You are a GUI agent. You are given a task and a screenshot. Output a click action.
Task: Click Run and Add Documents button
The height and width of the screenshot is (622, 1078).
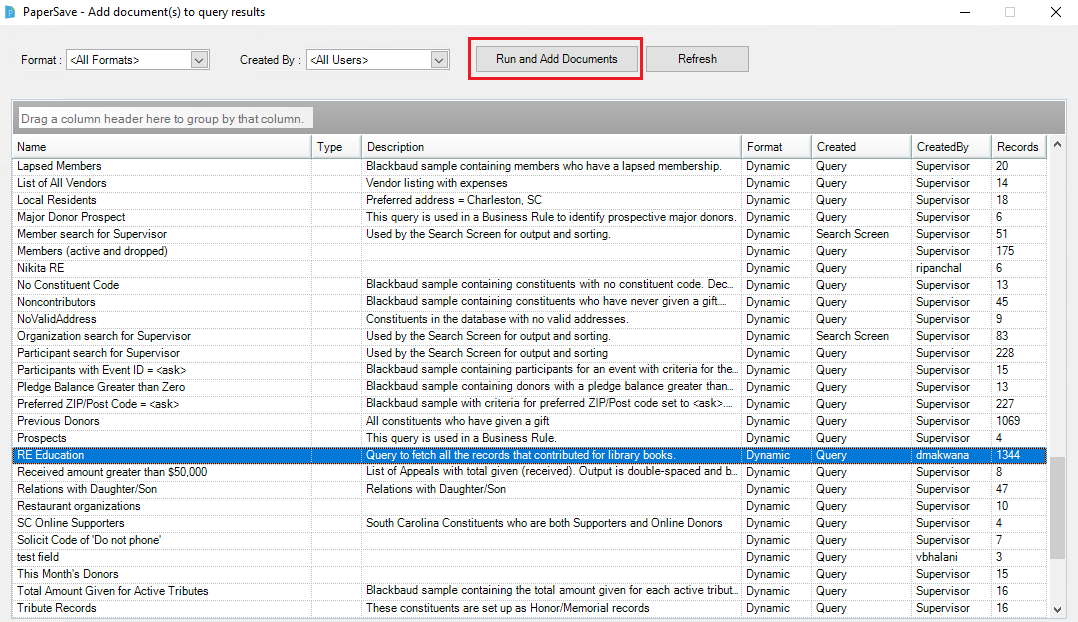(556, 59)
